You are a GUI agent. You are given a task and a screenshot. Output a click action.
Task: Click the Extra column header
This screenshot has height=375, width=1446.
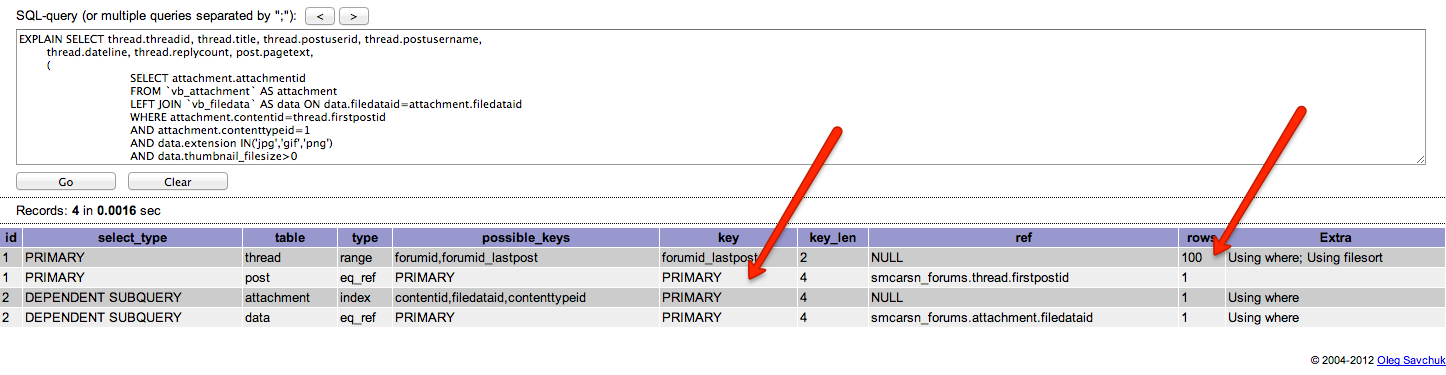point(1335,238)
